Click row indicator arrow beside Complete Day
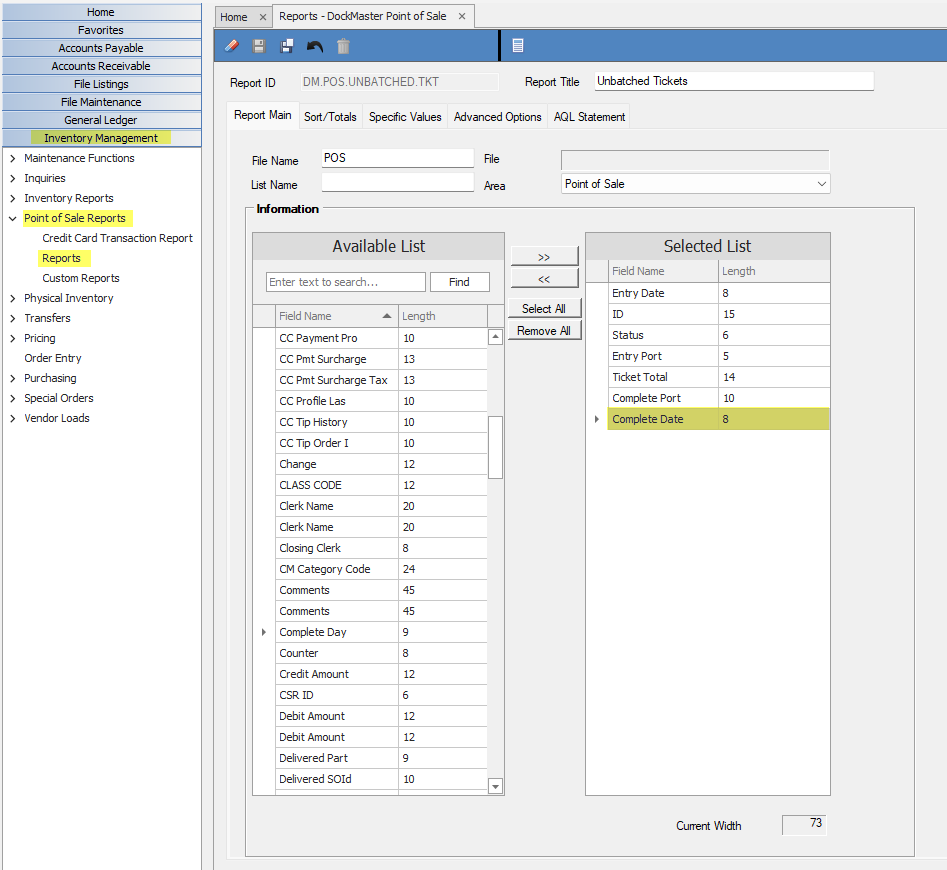 coord(264,632)
